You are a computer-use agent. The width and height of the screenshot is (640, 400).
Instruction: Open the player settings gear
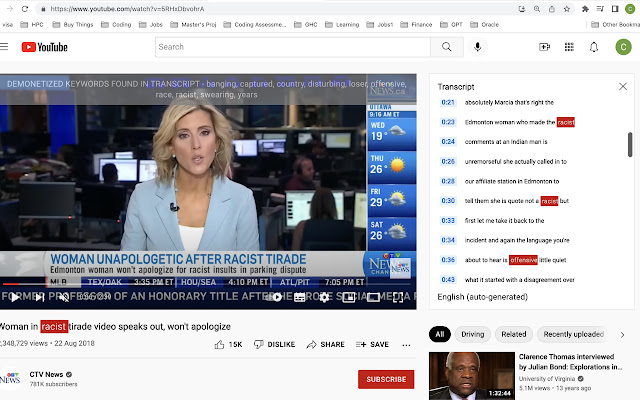tap(324, 297)
